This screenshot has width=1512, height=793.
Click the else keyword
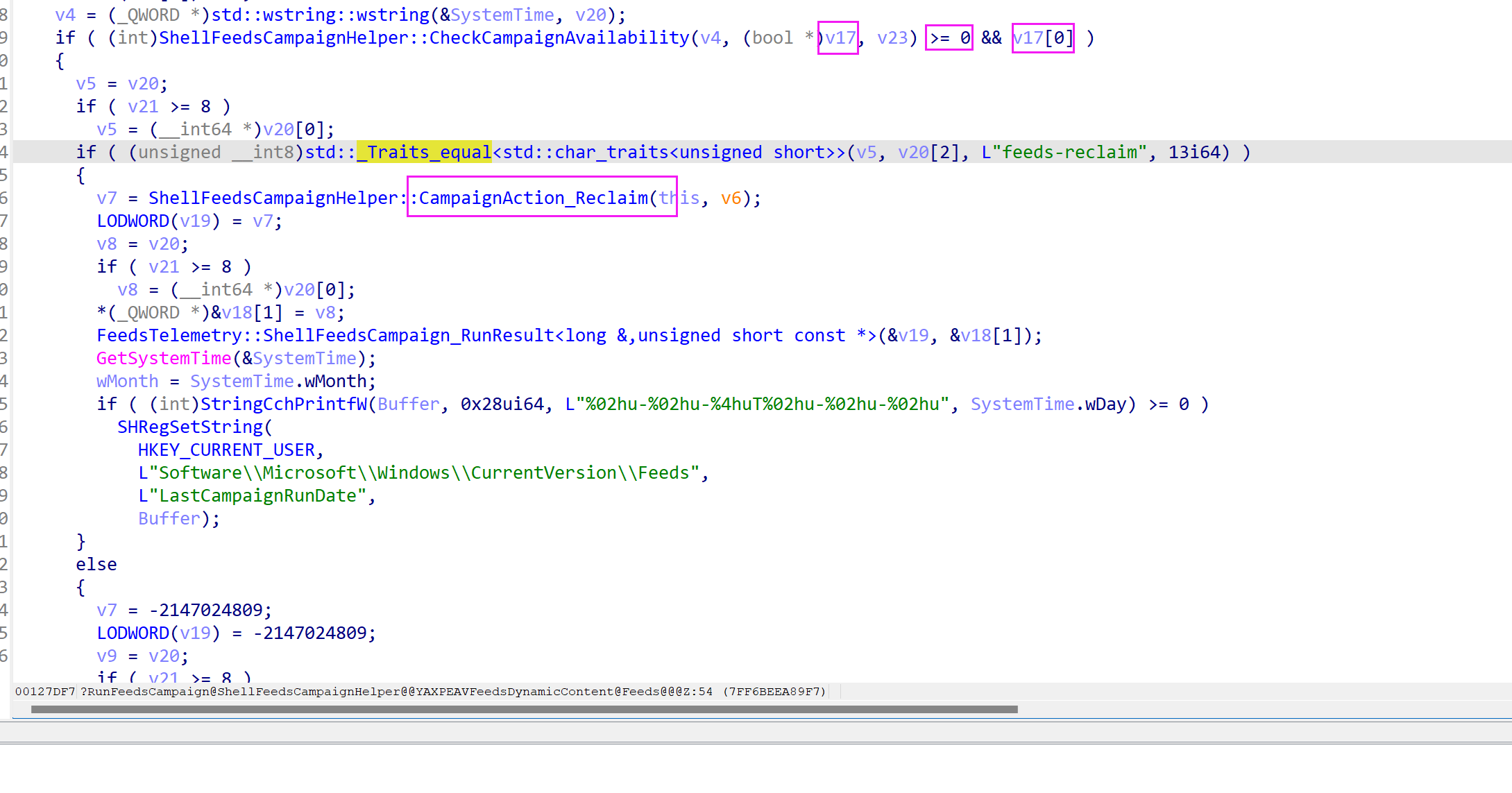pos(96,564)
